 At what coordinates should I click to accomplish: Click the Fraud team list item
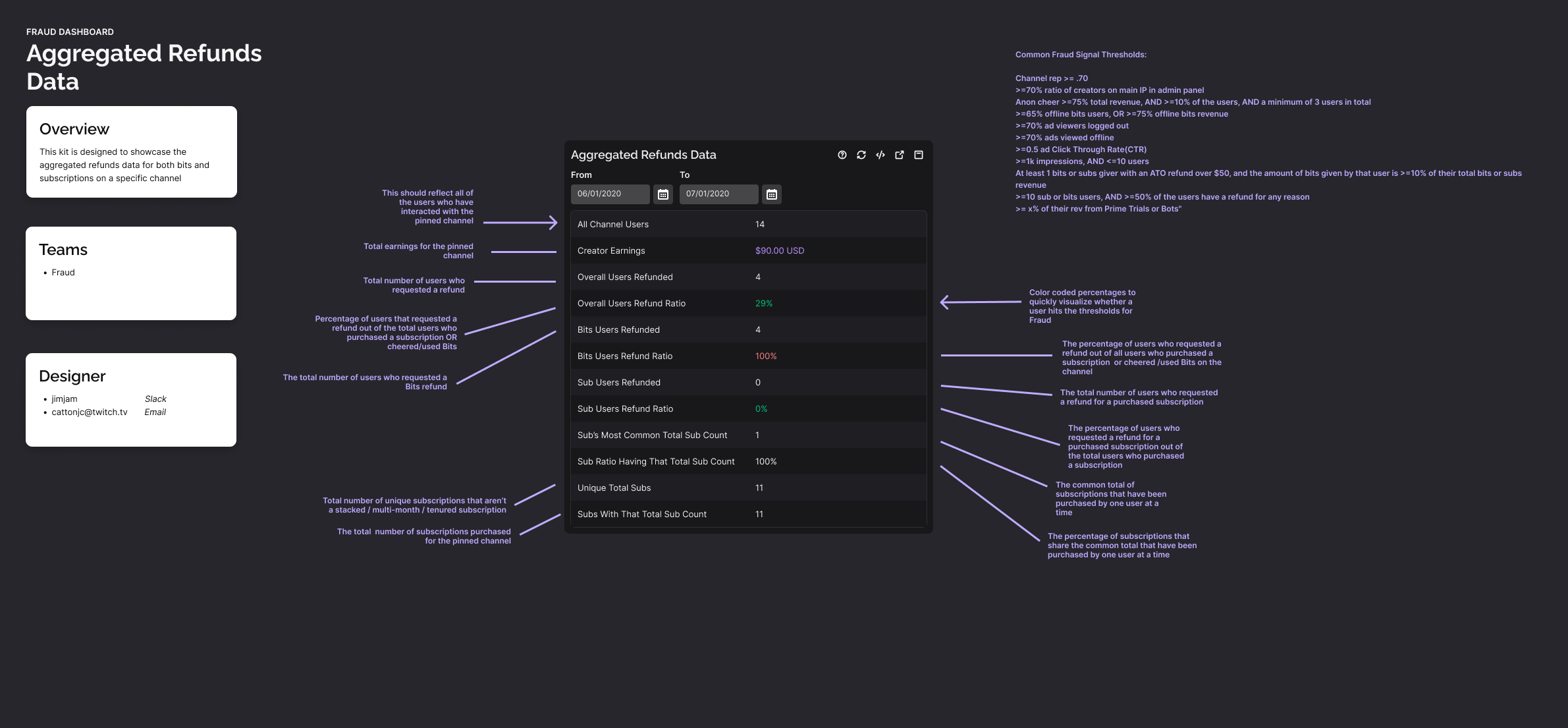pyautogui.click(x=63, y=272)
